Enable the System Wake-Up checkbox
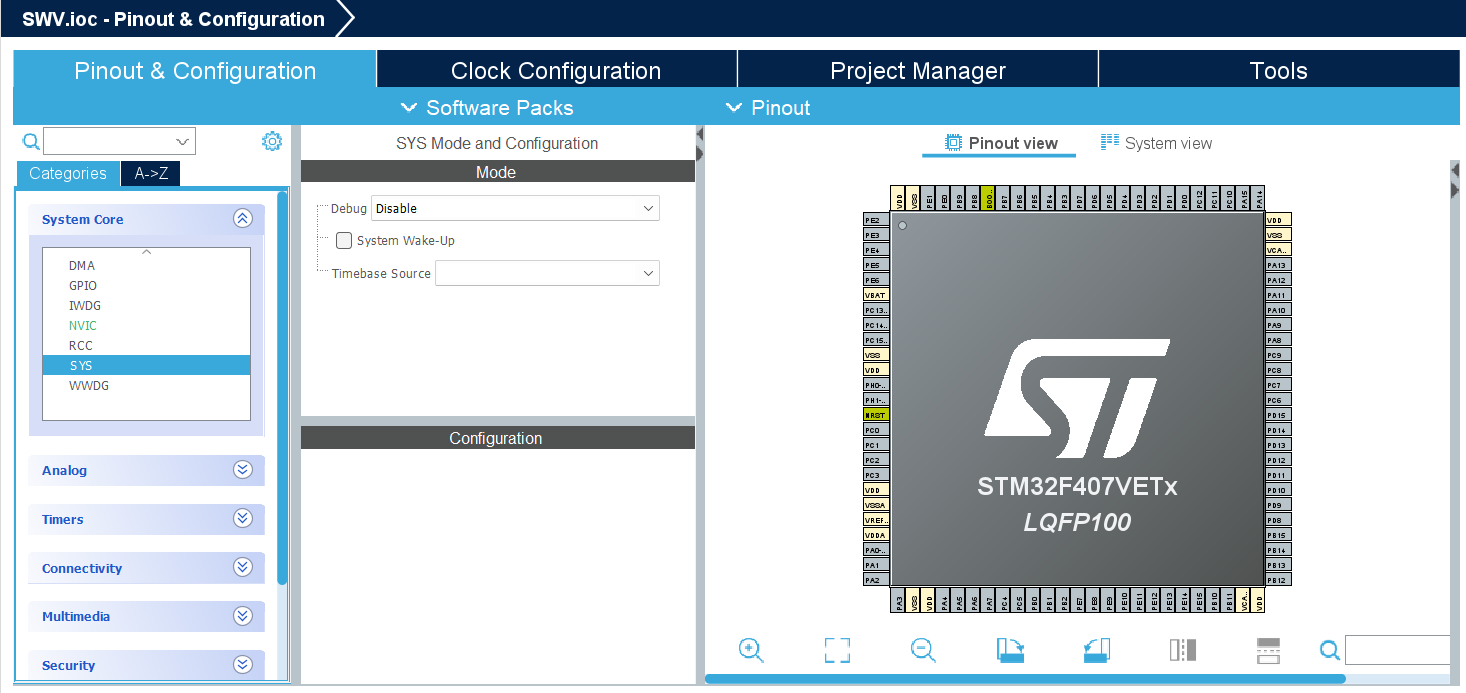 344,240
